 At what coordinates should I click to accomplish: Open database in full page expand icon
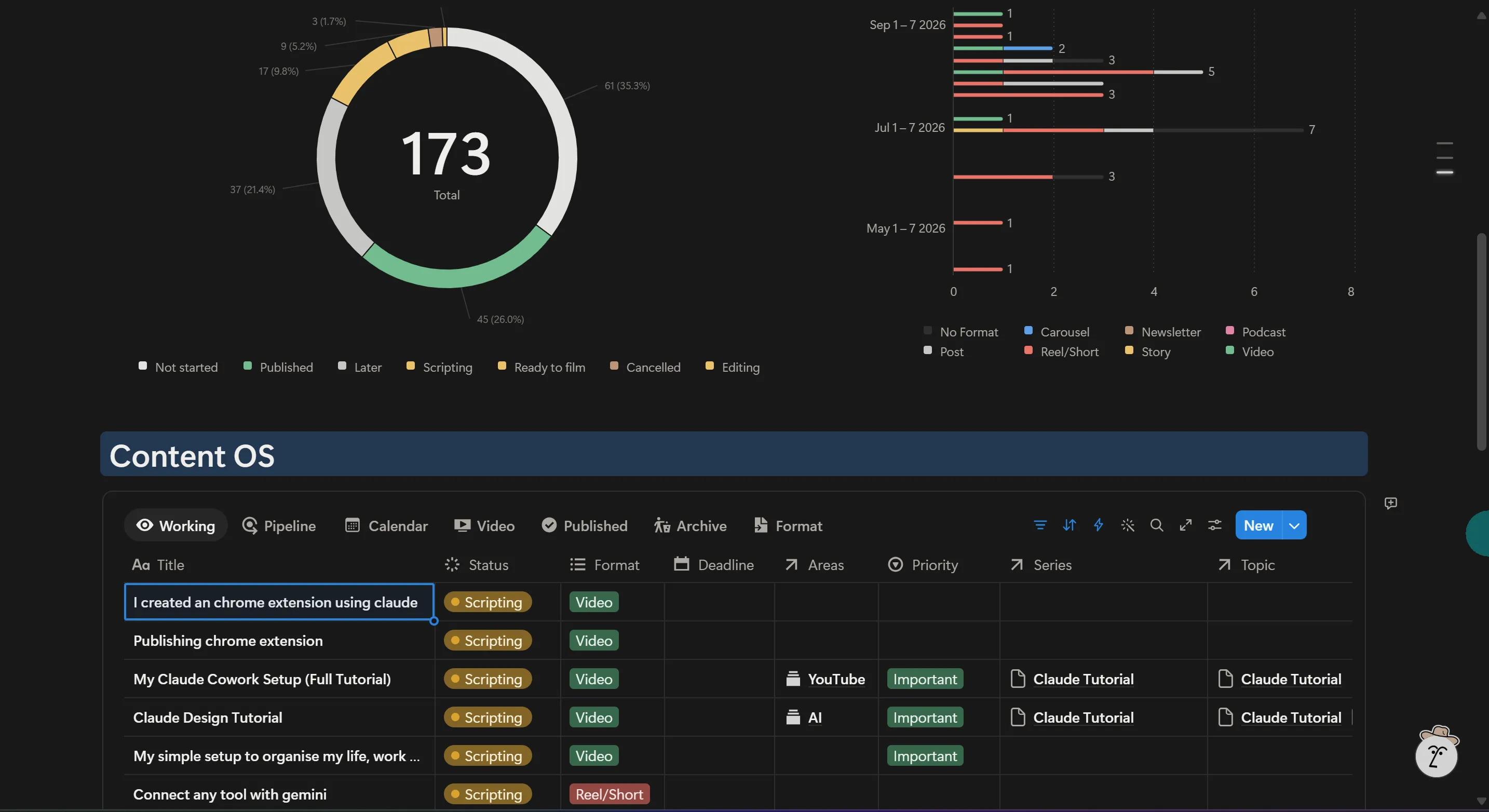(1185, 525)
